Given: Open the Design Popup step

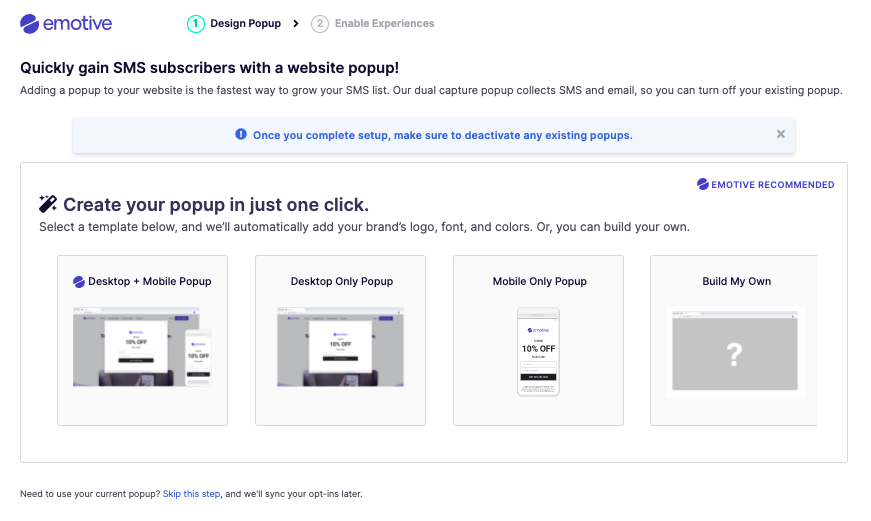Looking at the screenshot, I should pos(246,23).
